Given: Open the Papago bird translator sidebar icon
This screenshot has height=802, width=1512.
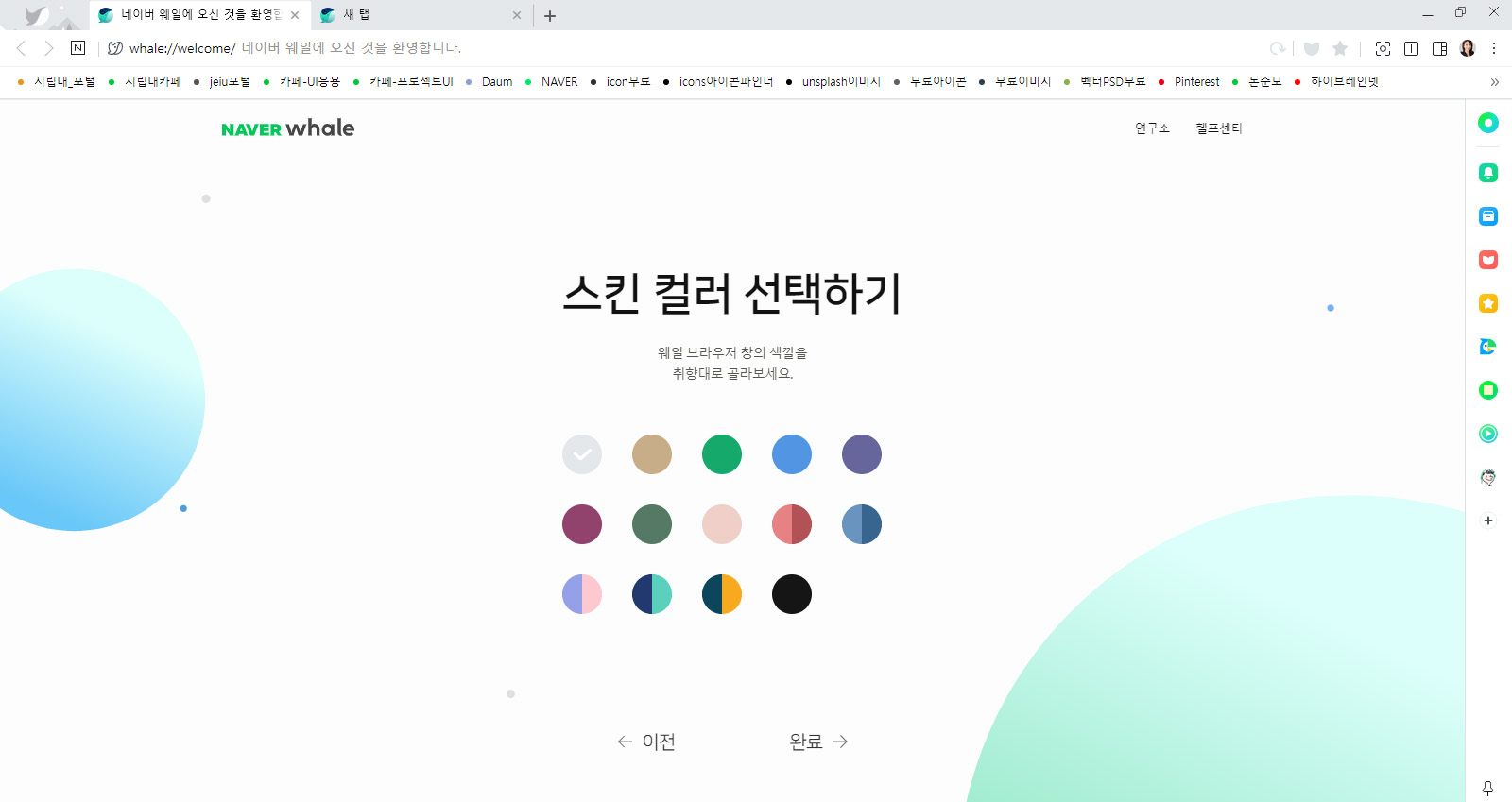Looking at the screenshot, I should coord(1488,347).
